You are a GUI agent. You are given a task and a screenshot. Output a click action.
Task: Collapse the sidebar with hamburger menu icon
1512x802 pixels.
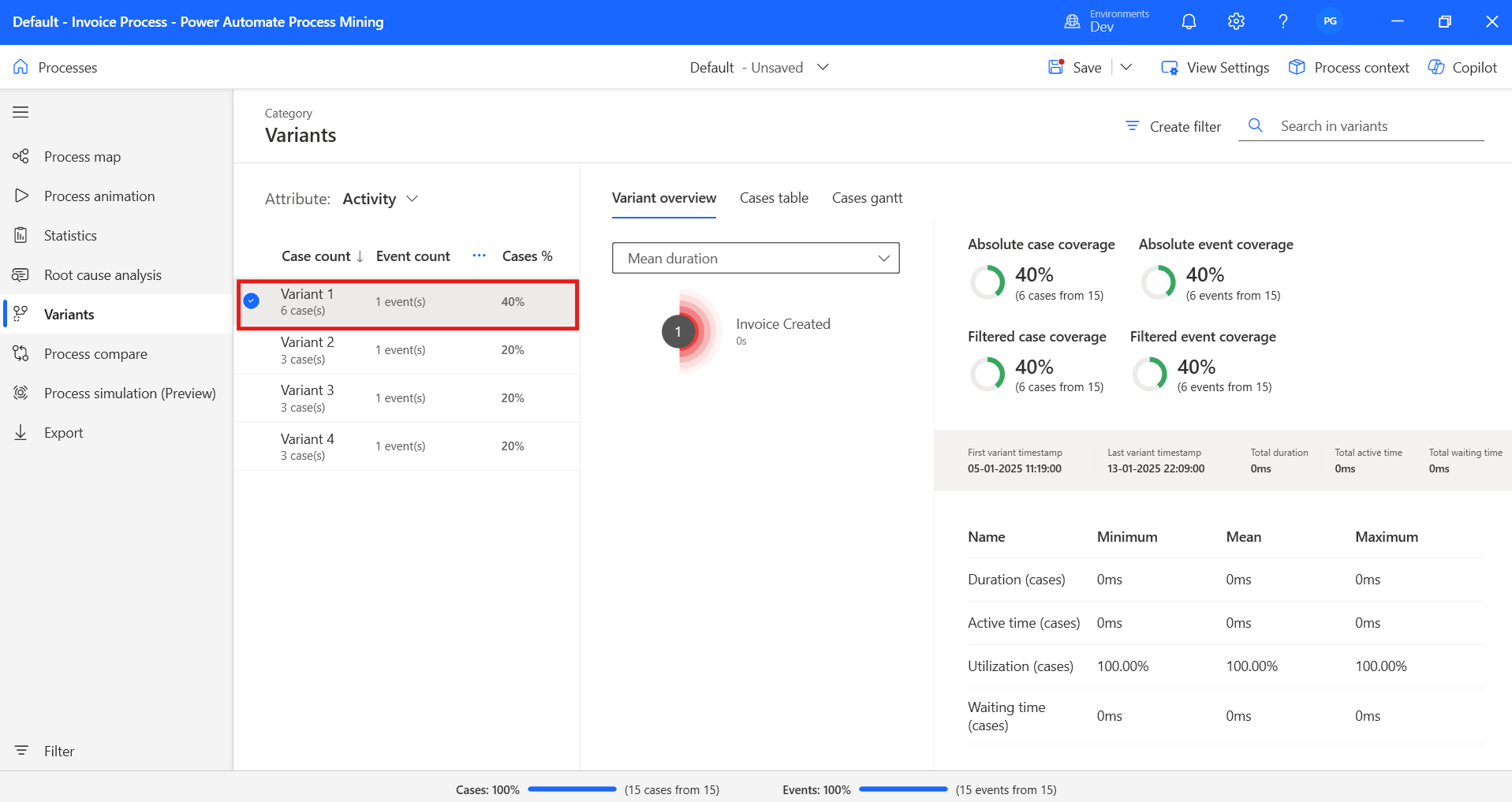(x=21, y=112)
